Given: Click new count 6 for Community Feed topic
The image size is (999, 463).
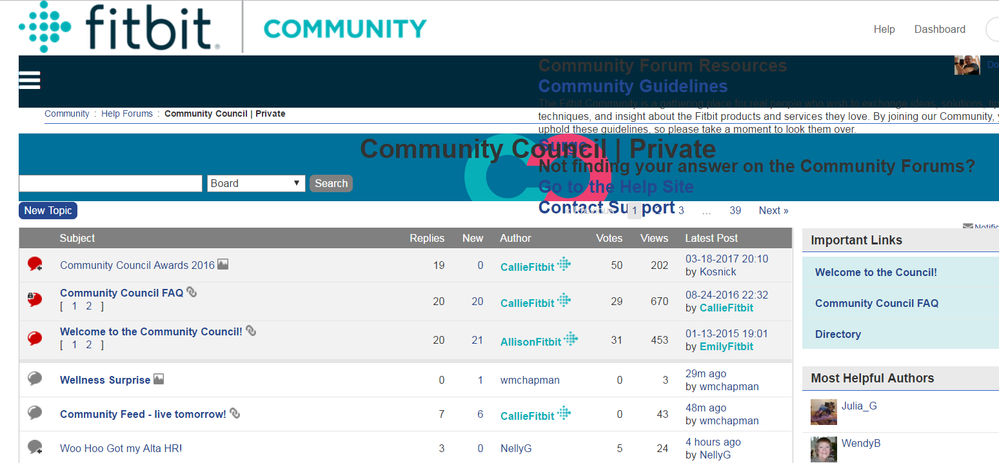Looking at the screenshot, I should 480,414.
